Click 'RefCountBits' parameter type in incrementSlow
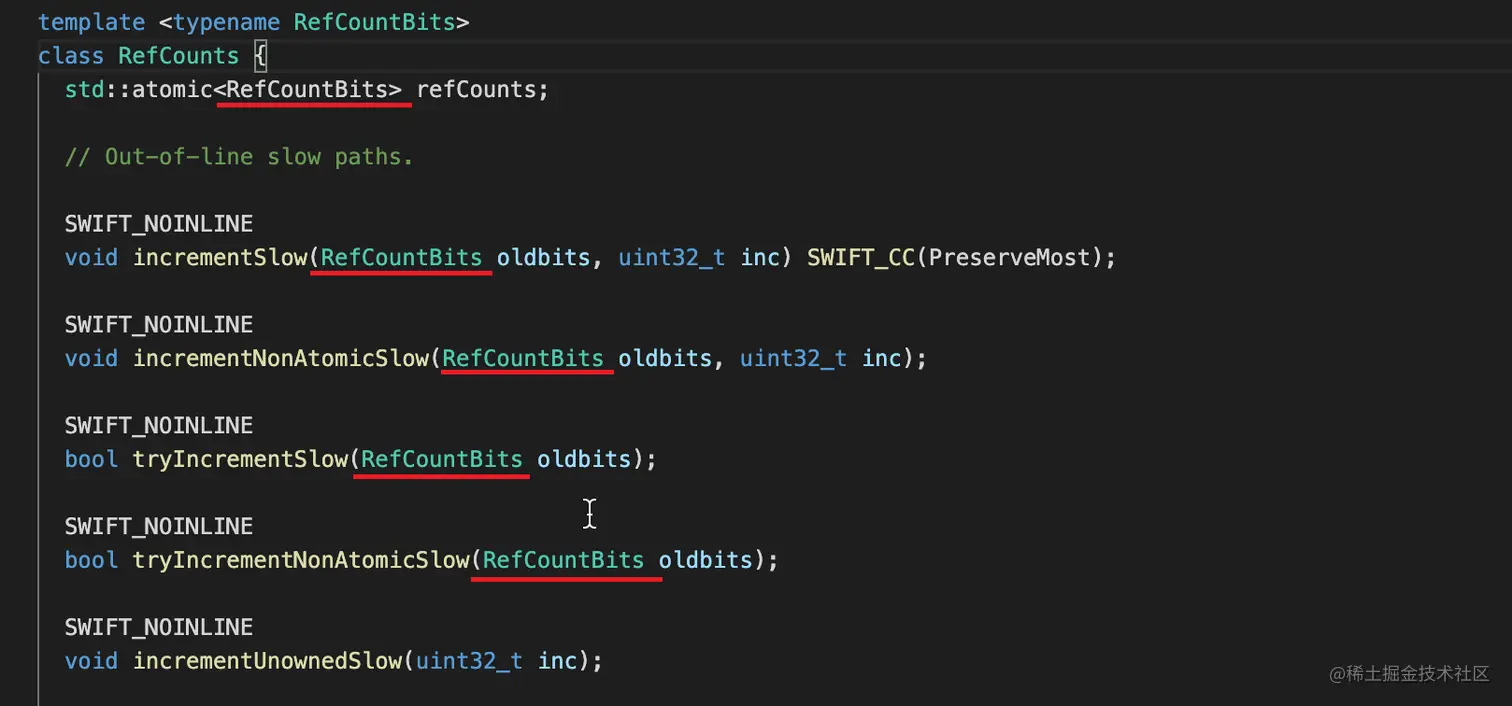 coord(402,257)
